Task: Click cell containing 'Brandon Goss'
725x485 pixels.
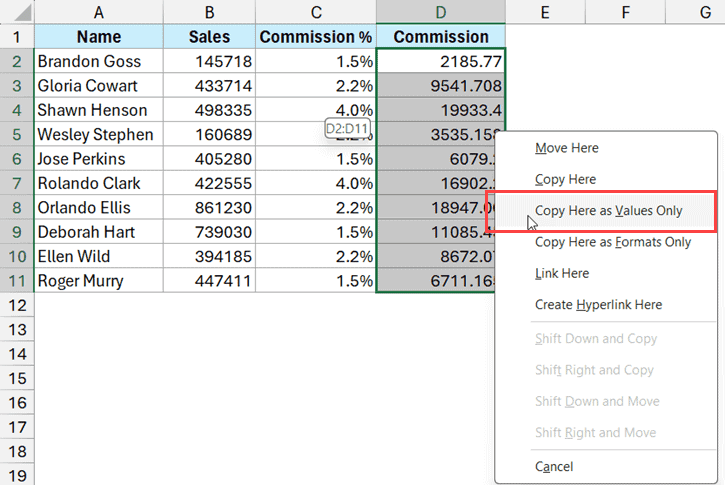Action: pyautogui.click(x=98, y=61)
